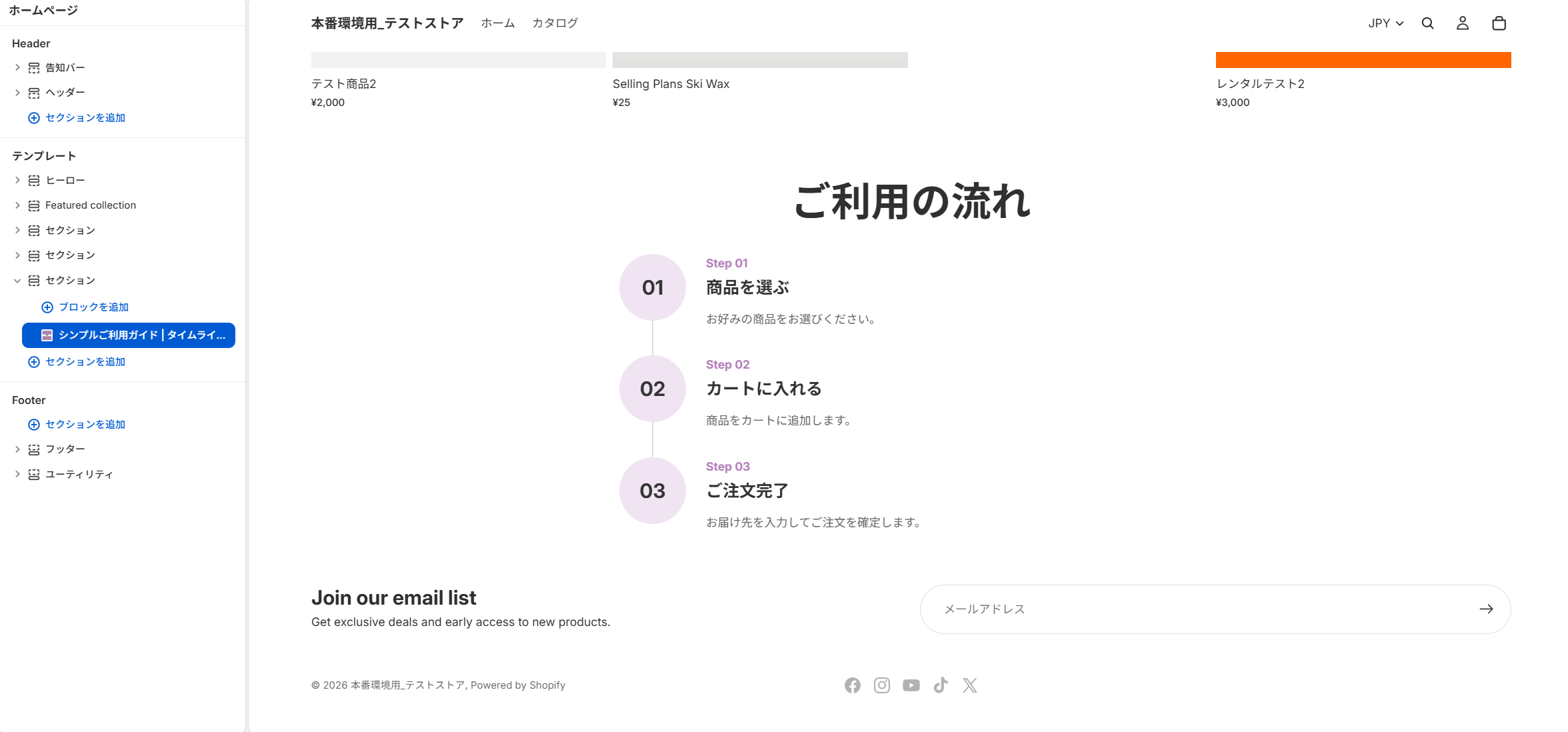Image resolution: width=1568 pixels, height=732 pixels.
Task: Click セクションを追加 under Header
Action: coord(85,117)
